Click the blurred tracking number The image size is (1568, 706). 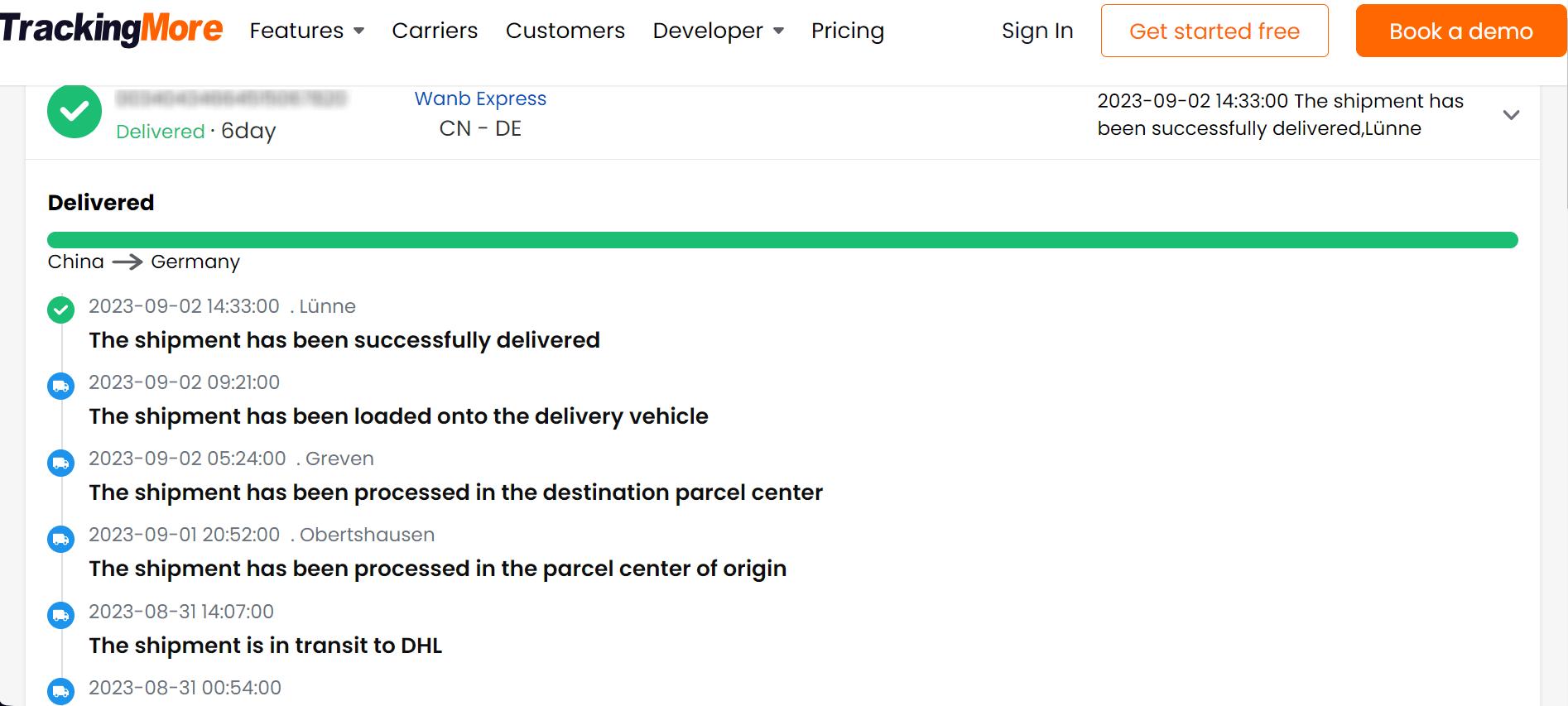(231, 99)
